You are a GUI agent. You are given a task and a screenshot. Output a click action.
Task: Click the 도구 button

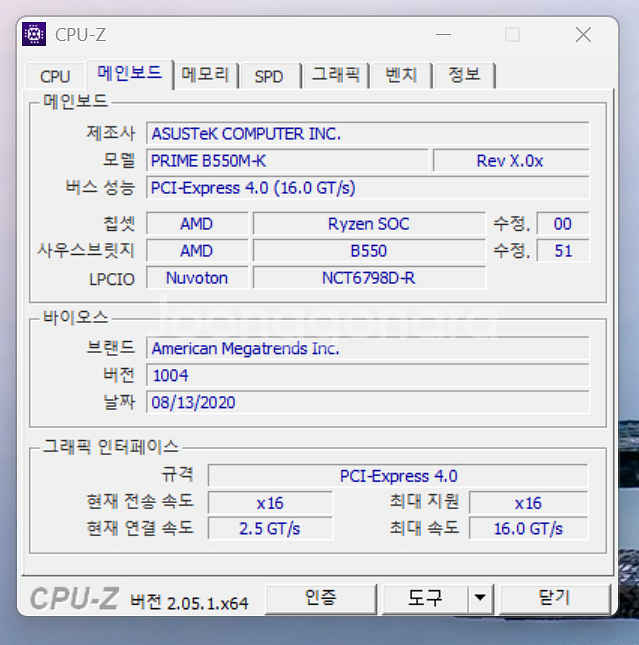click(425, 599)
